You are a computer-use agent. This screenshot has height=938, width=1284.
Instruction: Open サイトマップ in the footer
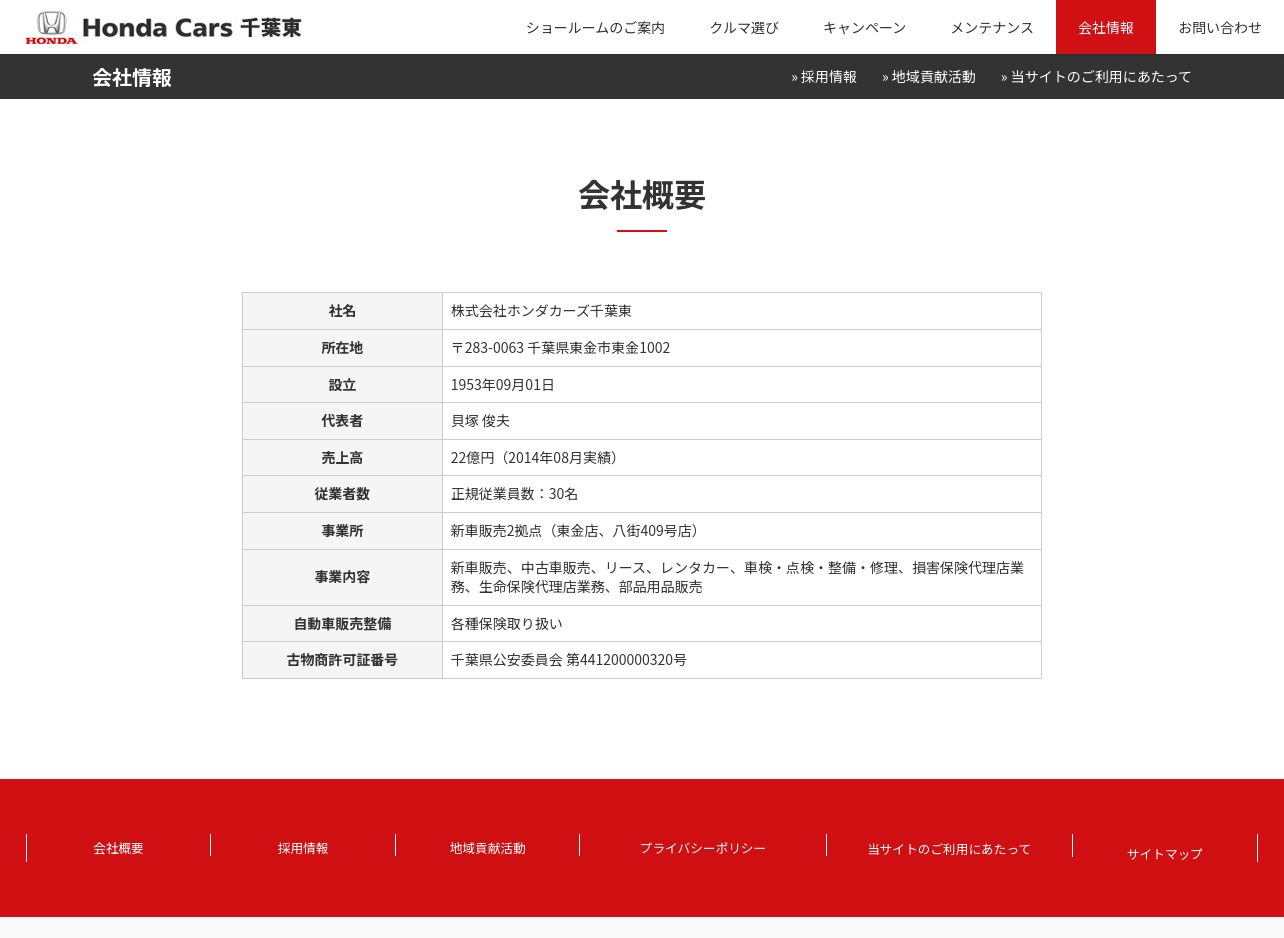pyautogui.click(x=1165, y=854)
